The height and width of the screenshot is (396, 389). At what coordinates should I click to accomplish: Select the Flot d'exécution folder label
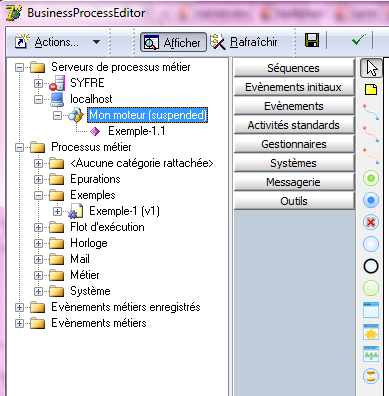pyautogui.click(x=107, y=227)
